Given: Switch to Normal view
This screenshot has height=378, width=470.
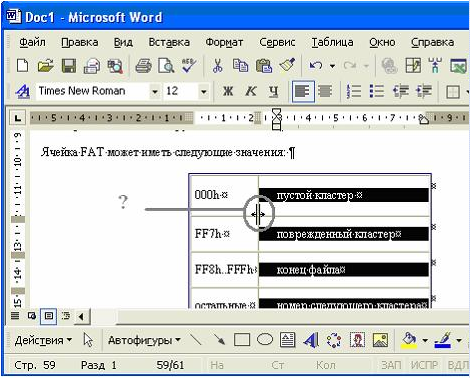Looking at the screenshot, I should (15, 315).
